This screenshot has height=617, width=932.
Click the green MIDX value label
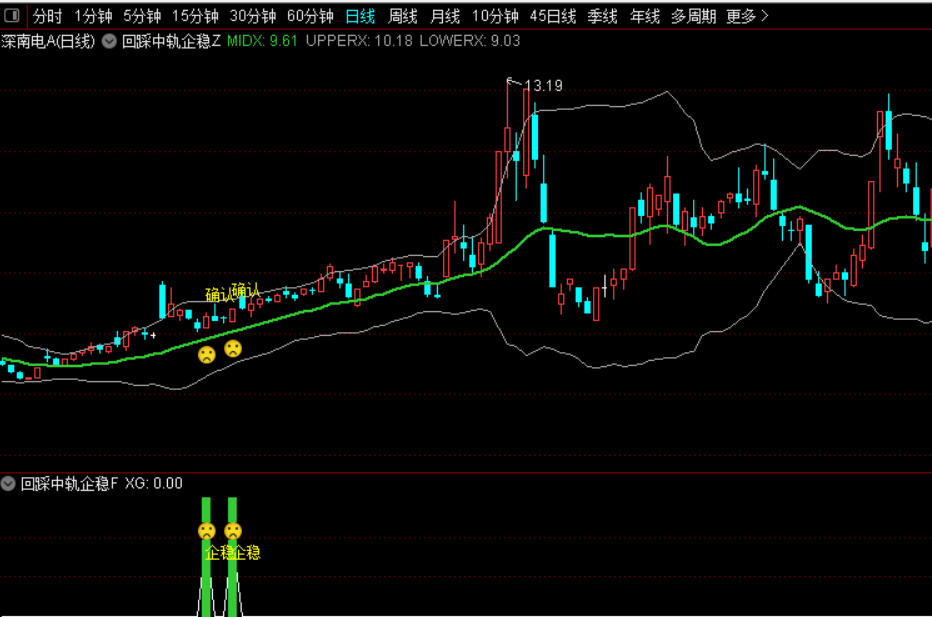point(262,41)
